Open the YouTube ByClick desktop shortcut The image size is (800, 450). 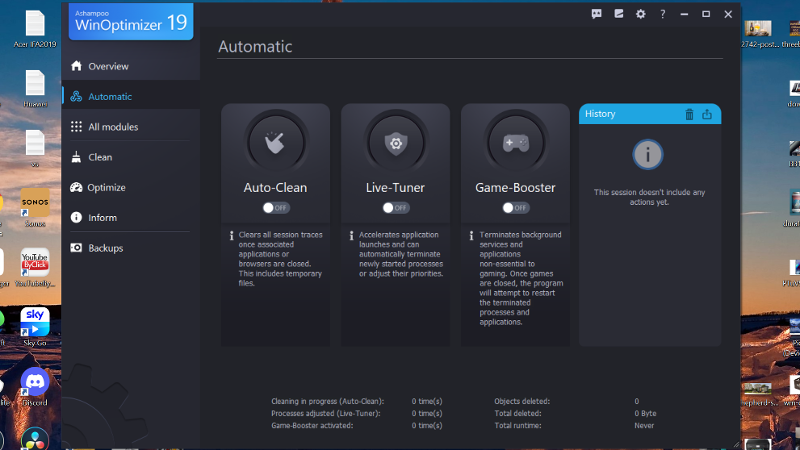point(35,267)
